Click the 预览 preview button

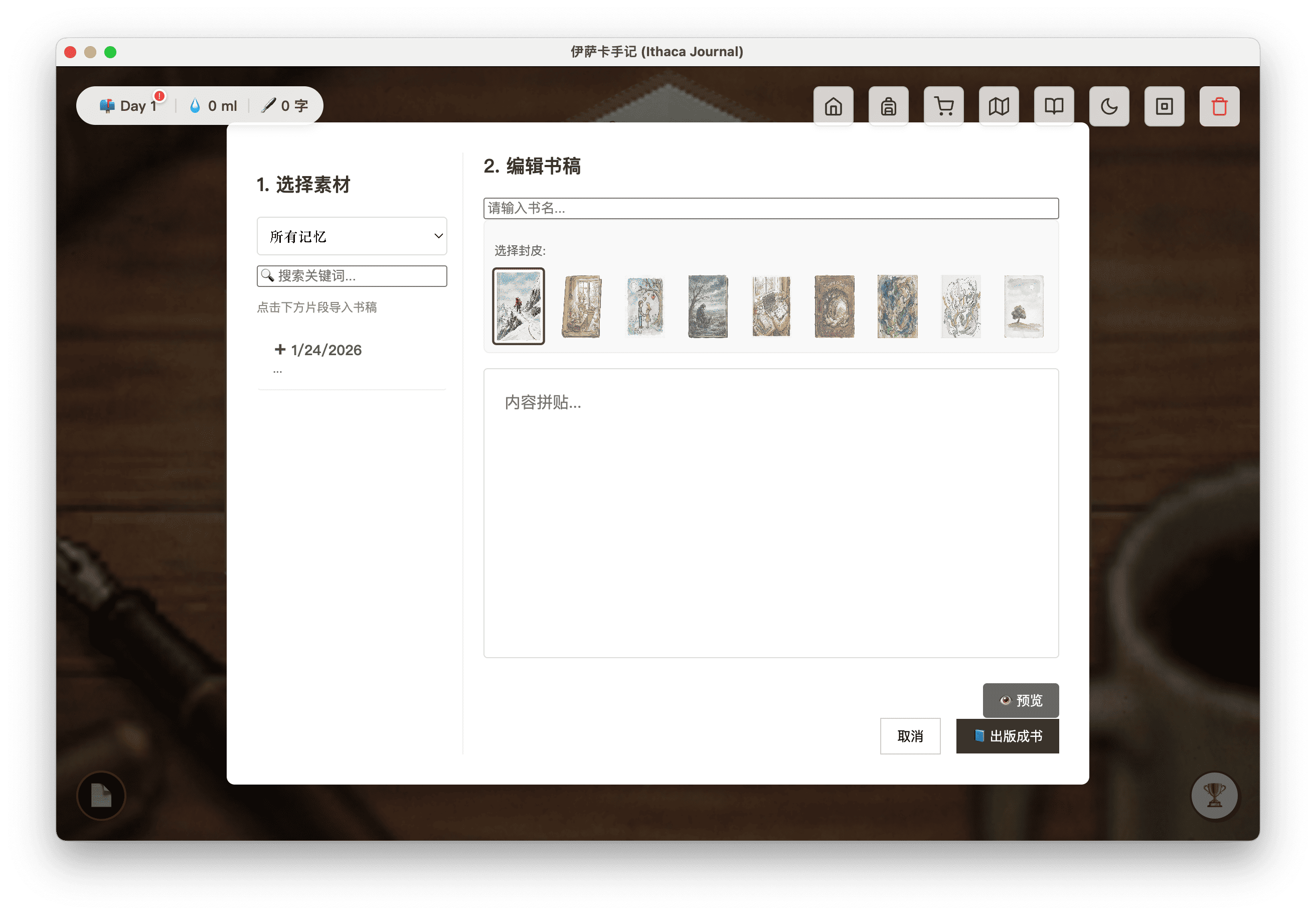point(1020,700)
